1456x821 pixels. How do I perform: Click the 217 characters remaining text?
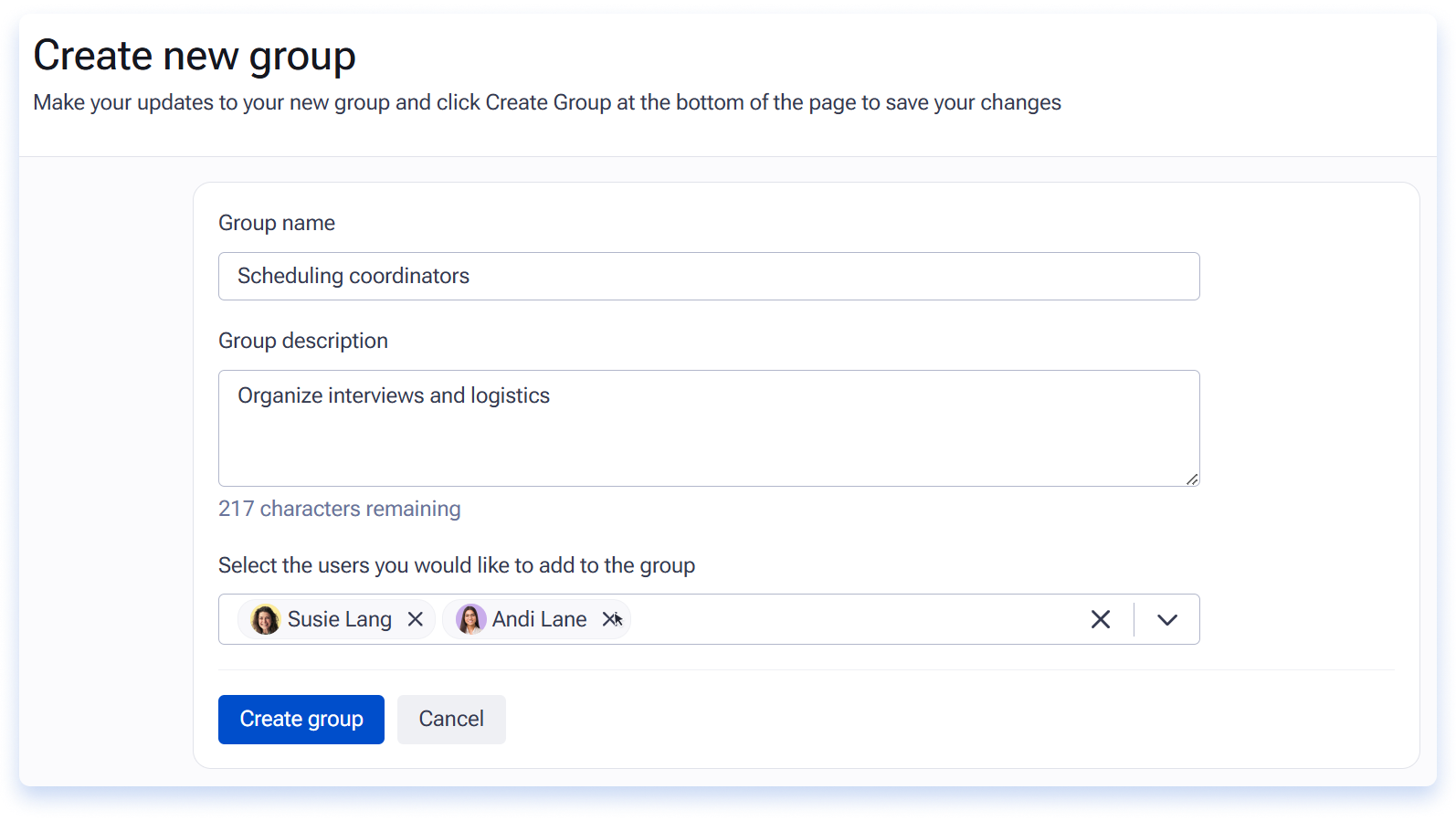pos(340,509)
